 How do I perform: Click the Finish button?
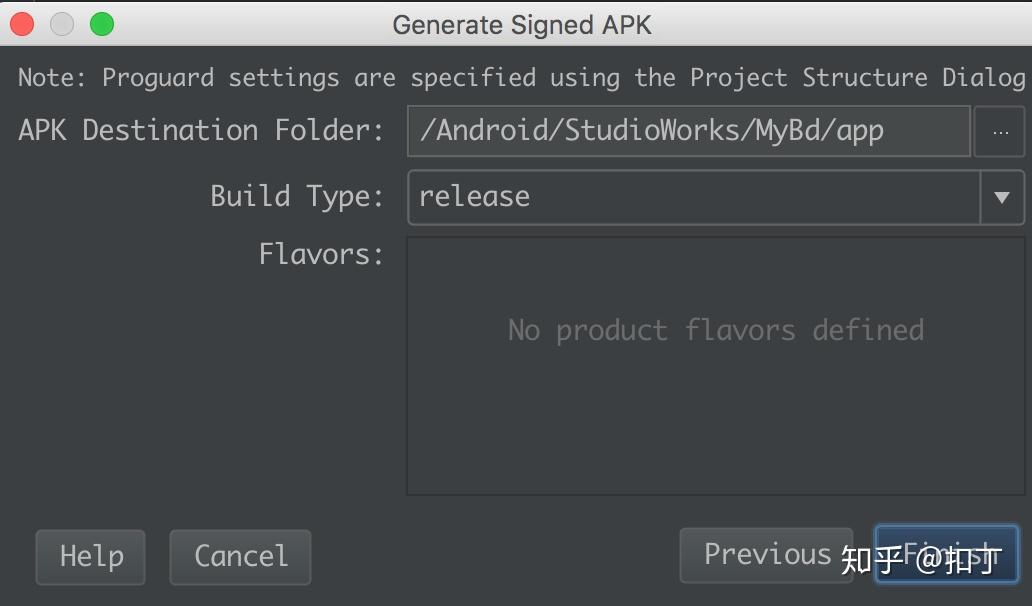947,555
